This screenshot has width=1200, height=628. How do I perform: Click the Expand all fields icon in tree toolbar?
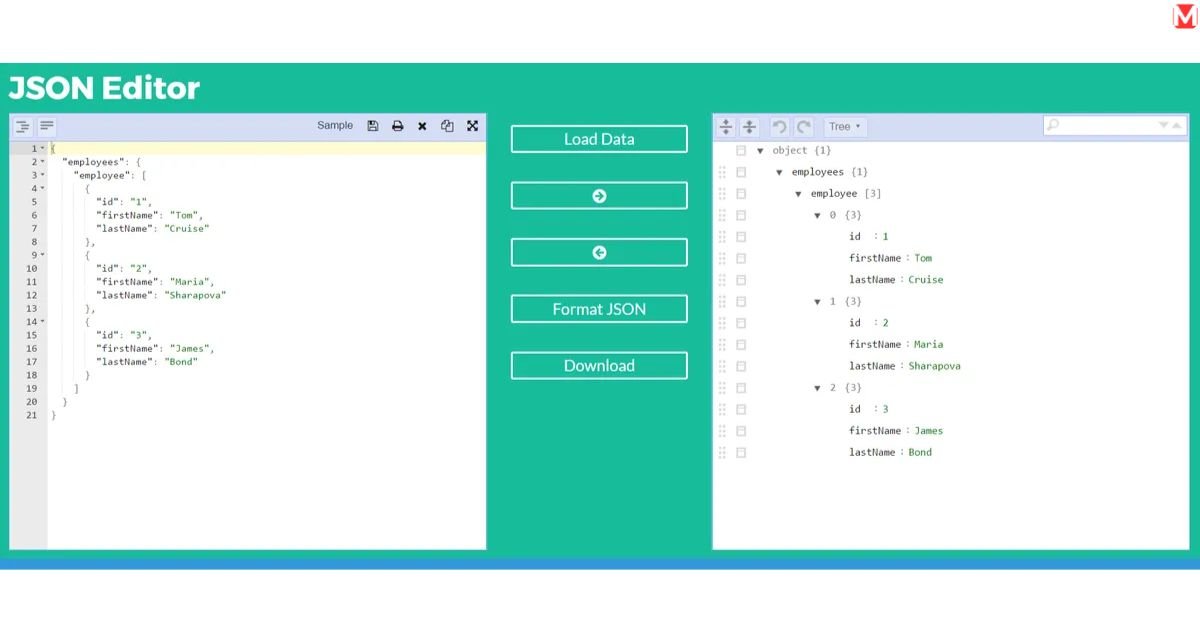click(726, 127)
